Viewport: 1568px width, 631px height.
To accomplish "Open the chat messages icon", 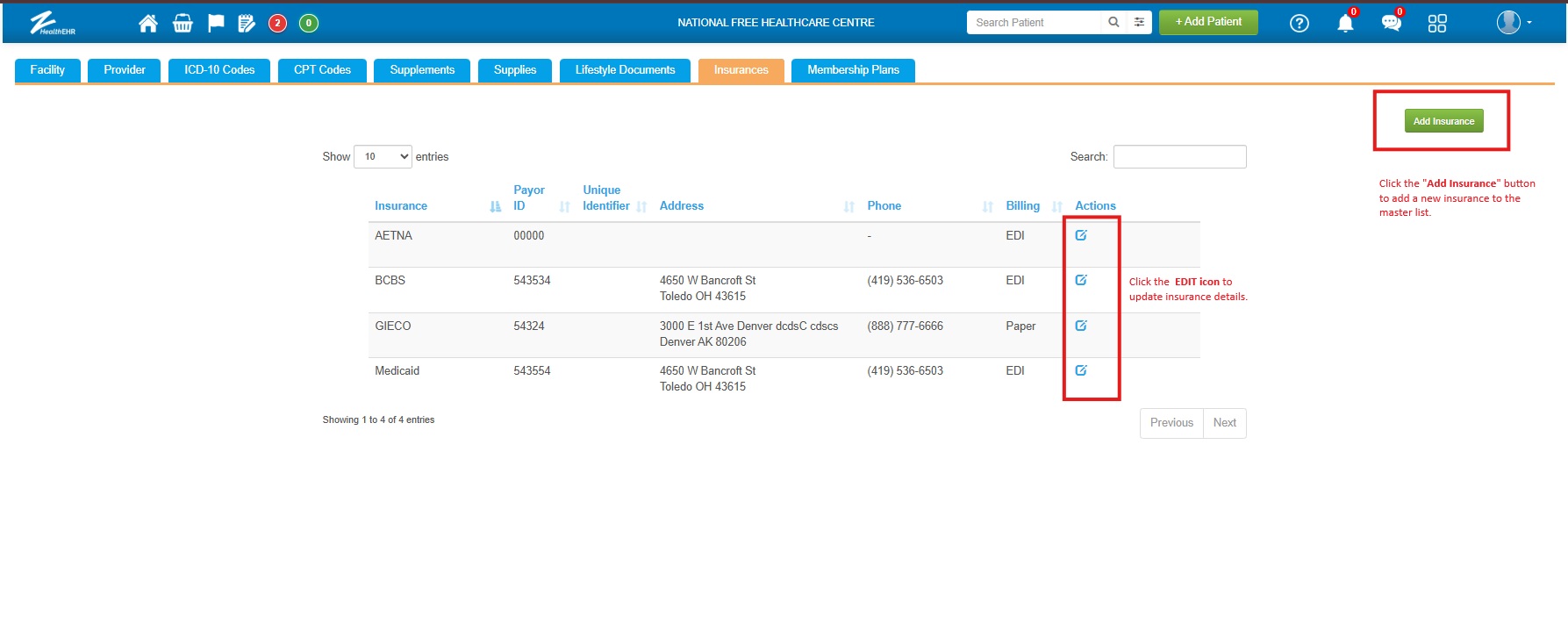I will coord(1391,24).
